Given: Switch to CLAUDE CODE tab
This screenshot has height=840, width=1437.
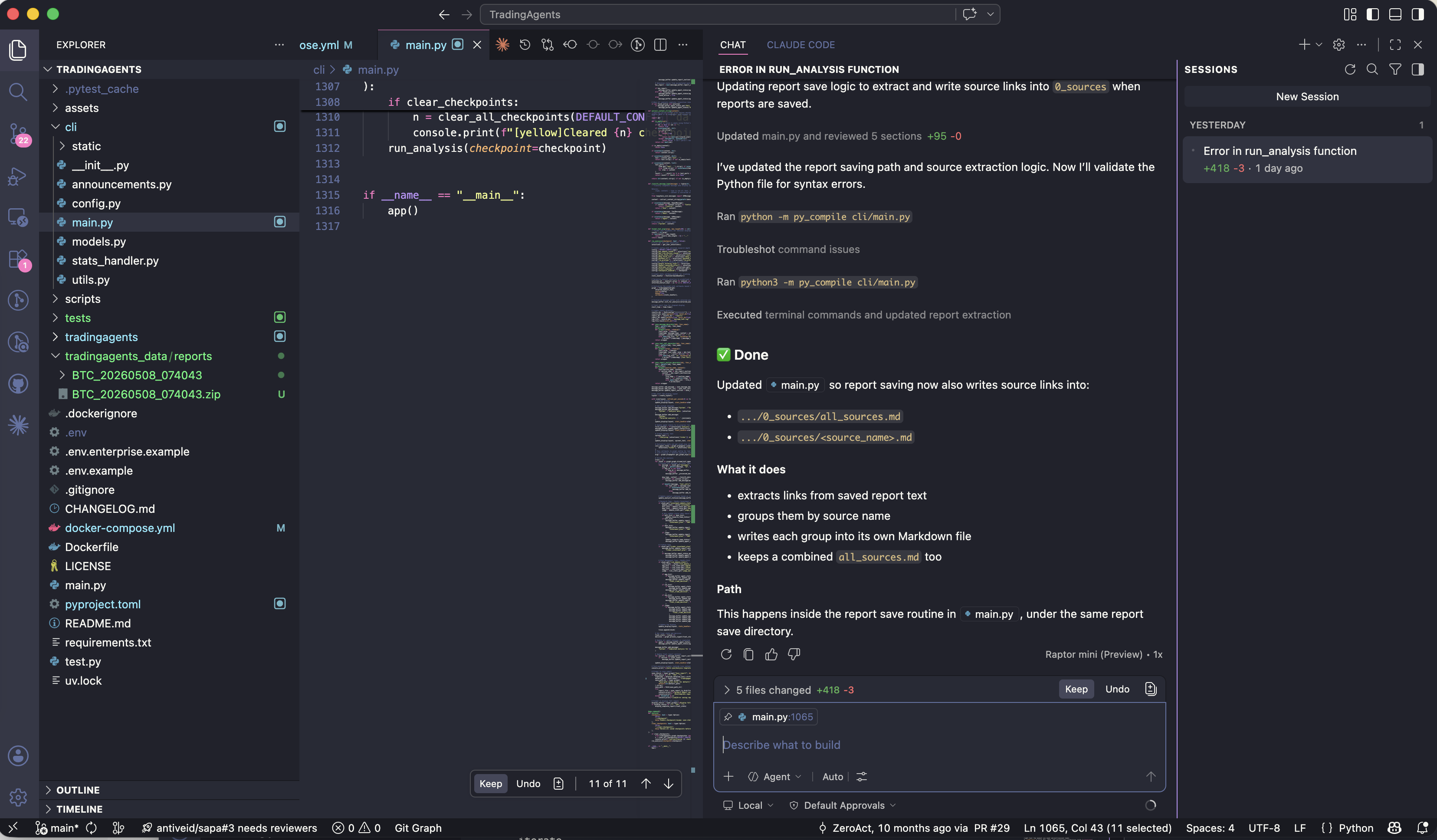Looking at the screenshot, I should [x=800, y=45].
